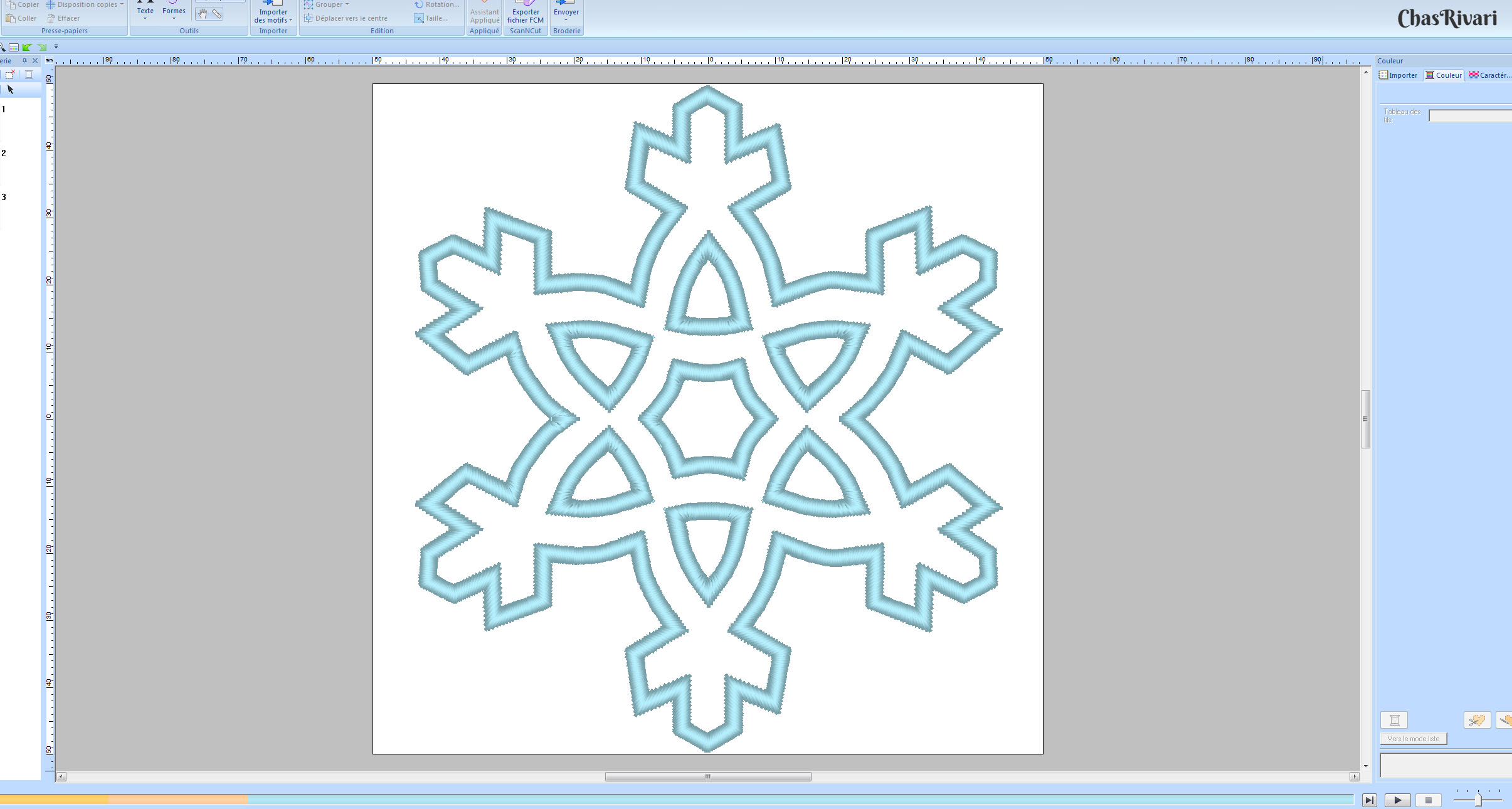Launch the Assistant Appliqué wizard
1512x809 pixels.
(485, 13)
